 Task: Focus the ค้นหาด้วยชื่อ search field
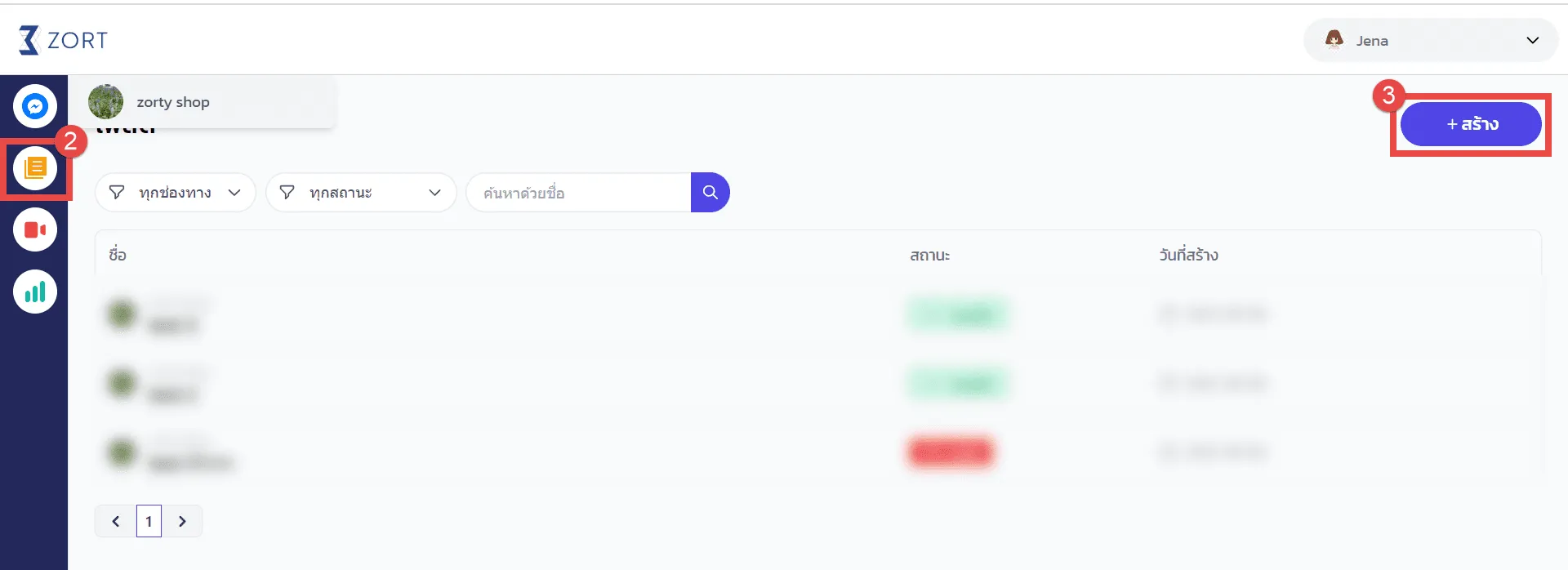[x=578, y=193]
